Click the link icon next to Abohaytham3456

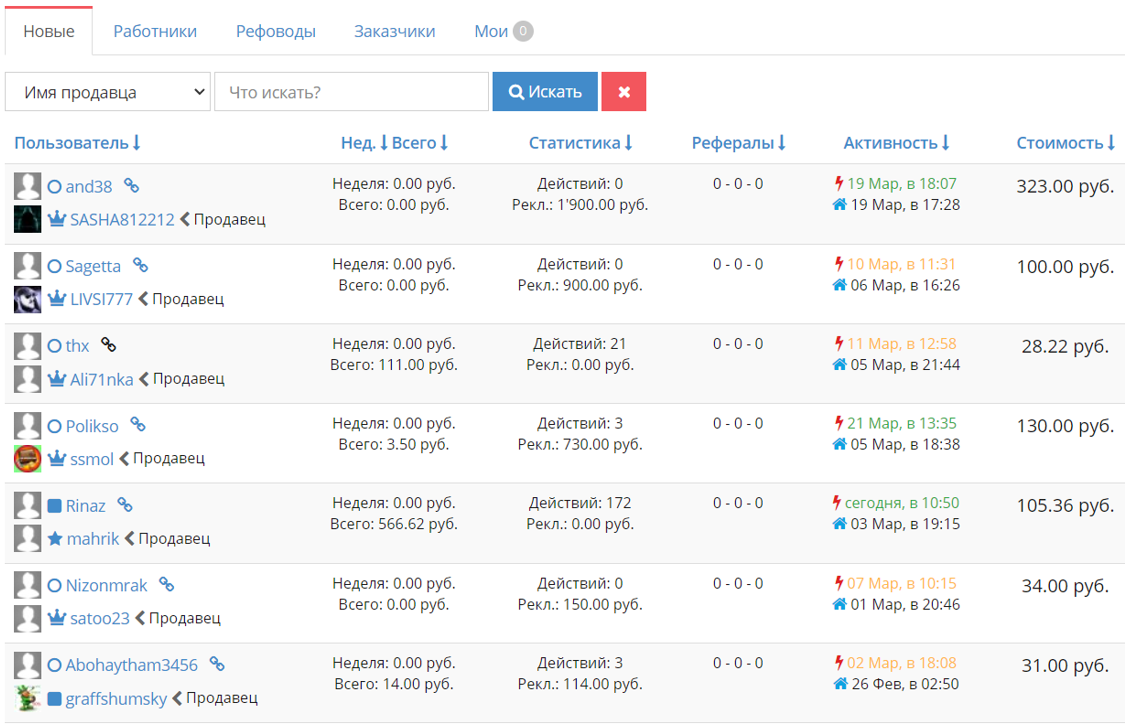[x=217, y=664]
